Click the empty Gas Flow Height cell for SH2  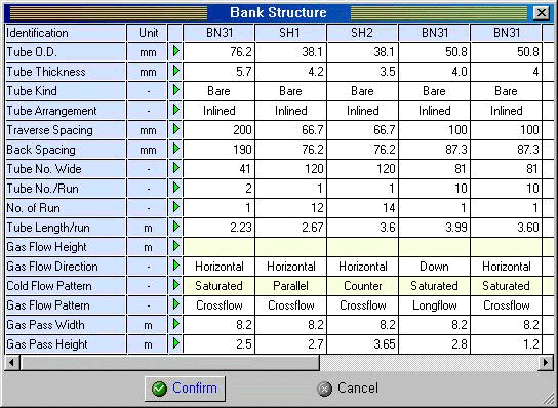[x=362, y=247]
